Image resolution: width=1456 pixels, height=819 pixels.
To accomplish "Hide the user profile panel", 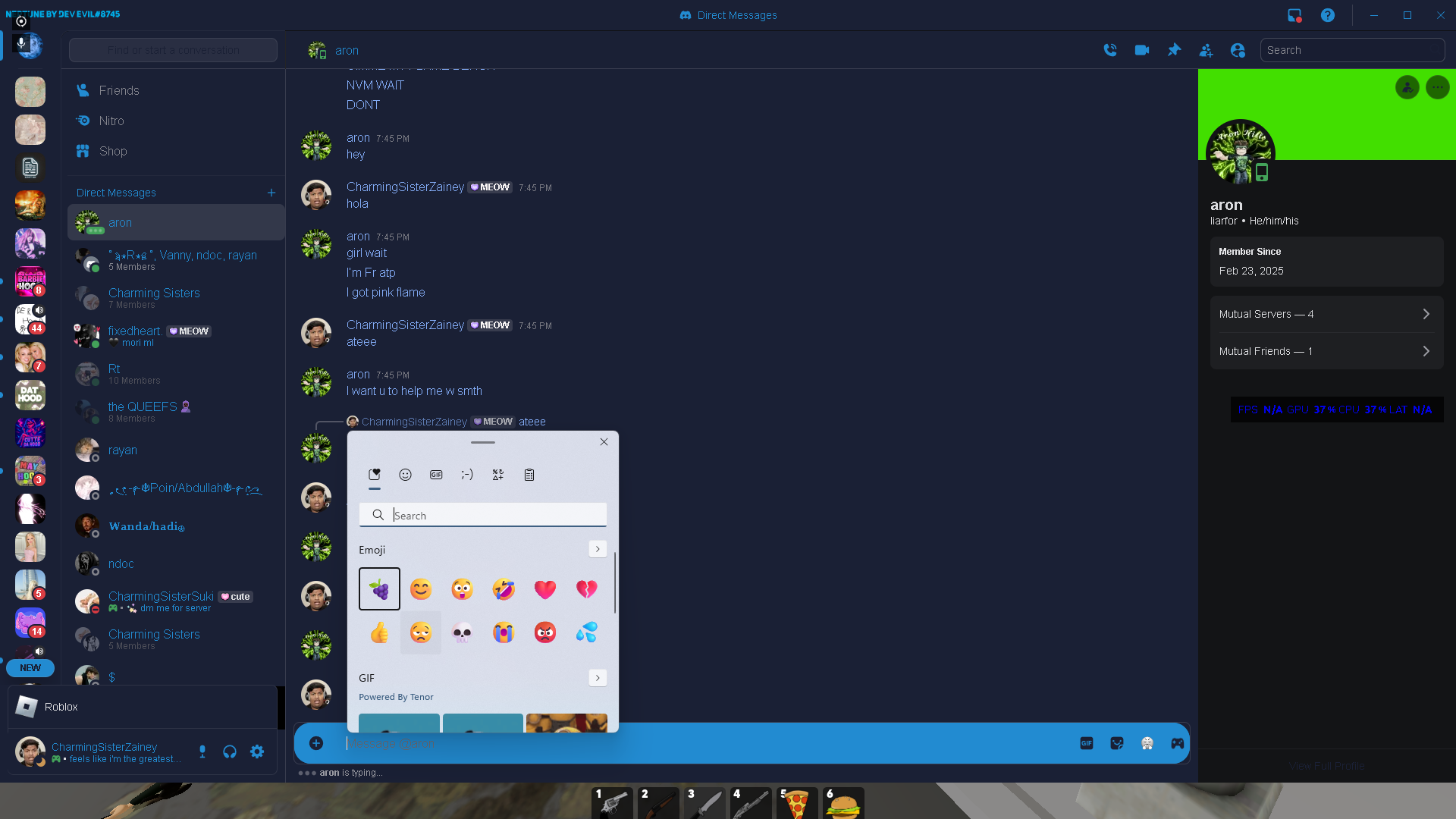I will 1238,50.
